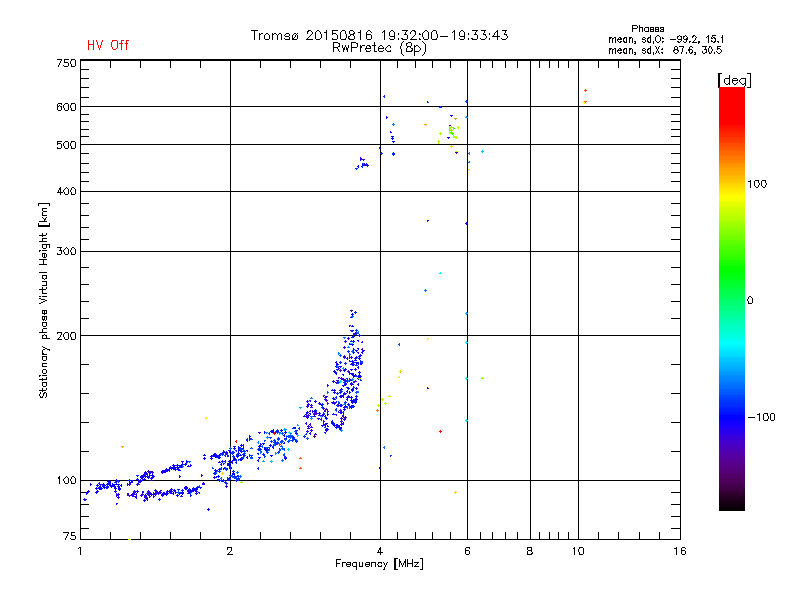Click the red 'HV Off' label

point(108,45)
